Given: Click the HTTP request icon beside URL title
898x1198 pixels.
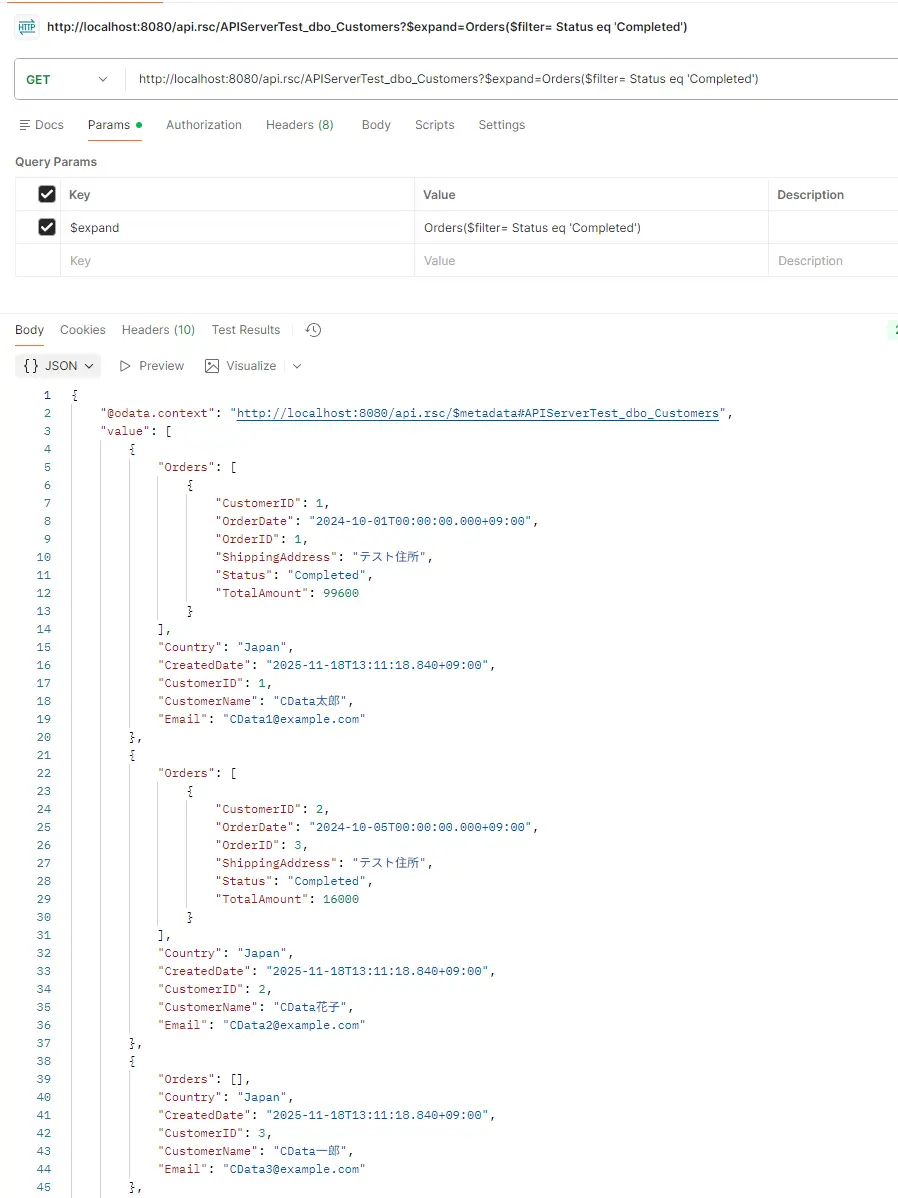Looking at the screenshot, I should click(x=27, y=27).
